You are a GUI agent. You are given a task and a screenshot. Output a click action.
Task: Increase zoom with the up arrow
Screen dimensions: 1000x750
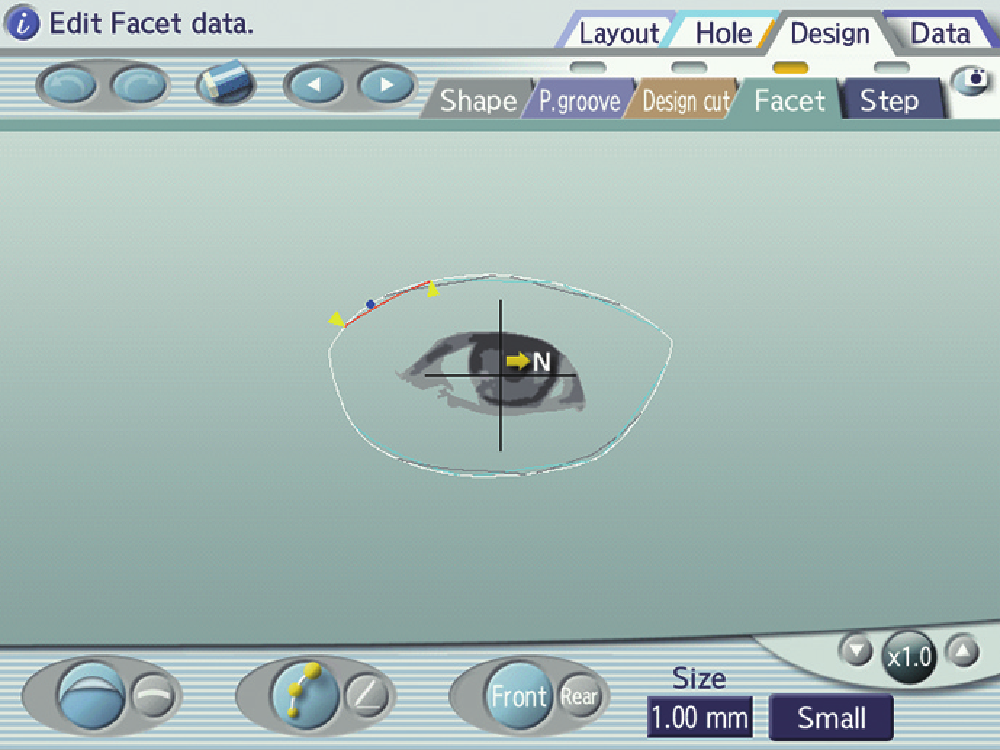click(x=960, y=651)
